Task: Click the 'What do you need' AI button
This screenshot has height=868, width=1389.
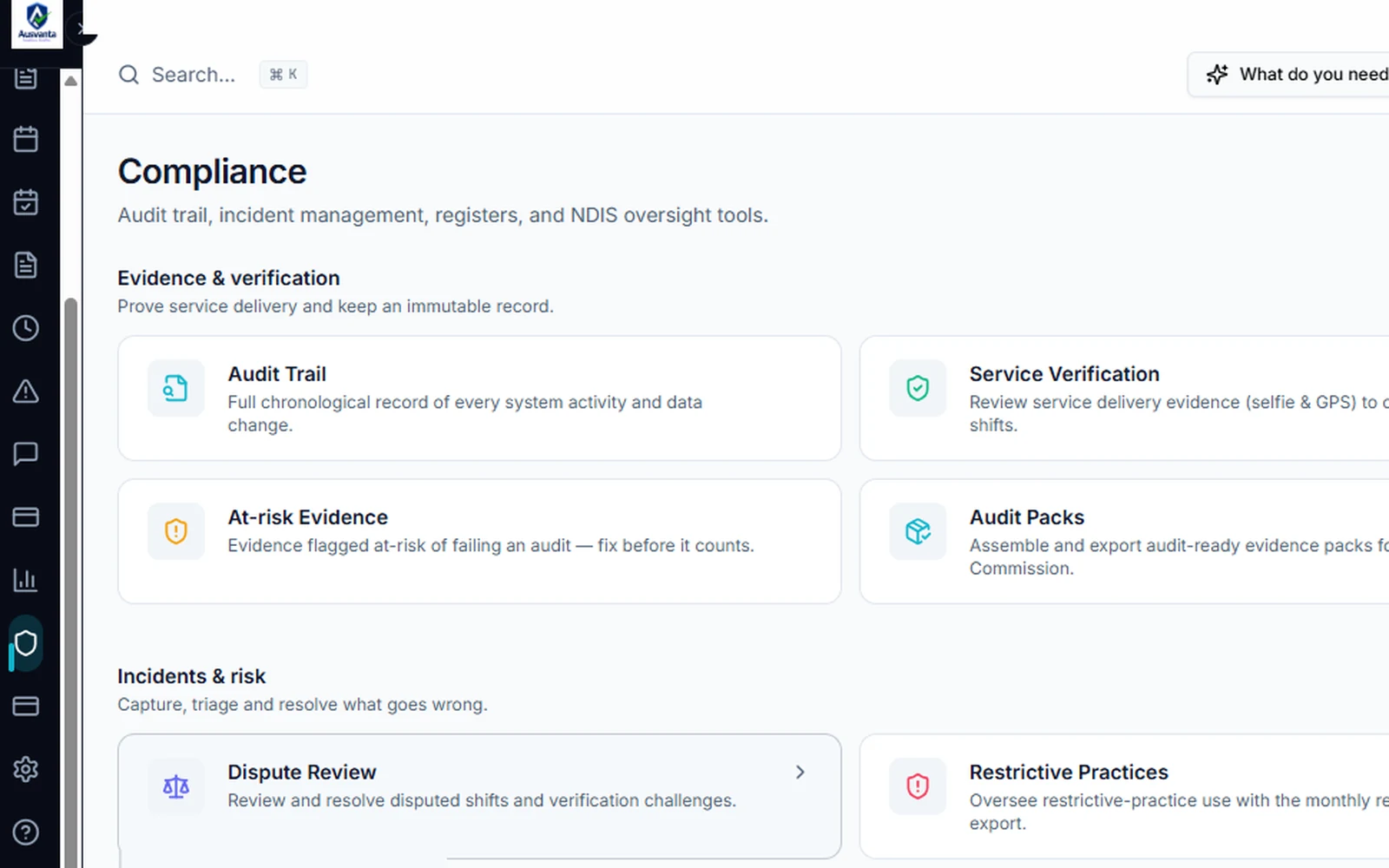Action: [1289, 75]
